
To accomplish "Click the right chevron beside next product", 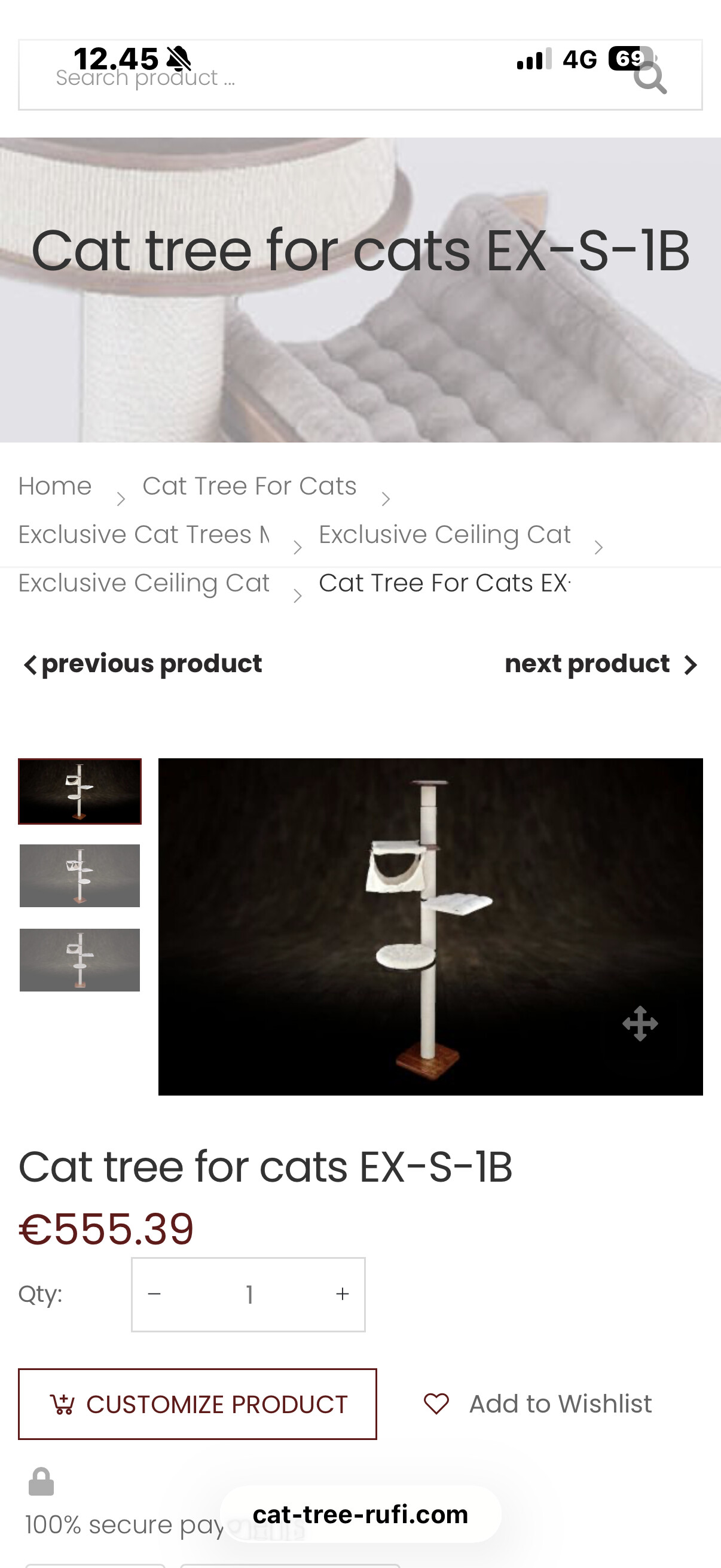I will point(691,665).
